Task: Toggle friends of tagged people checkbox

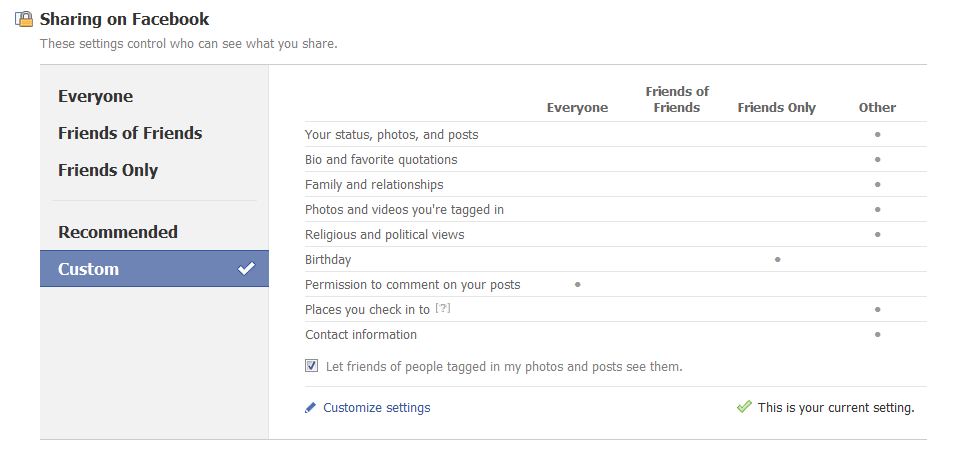Action: coord(312,366)
